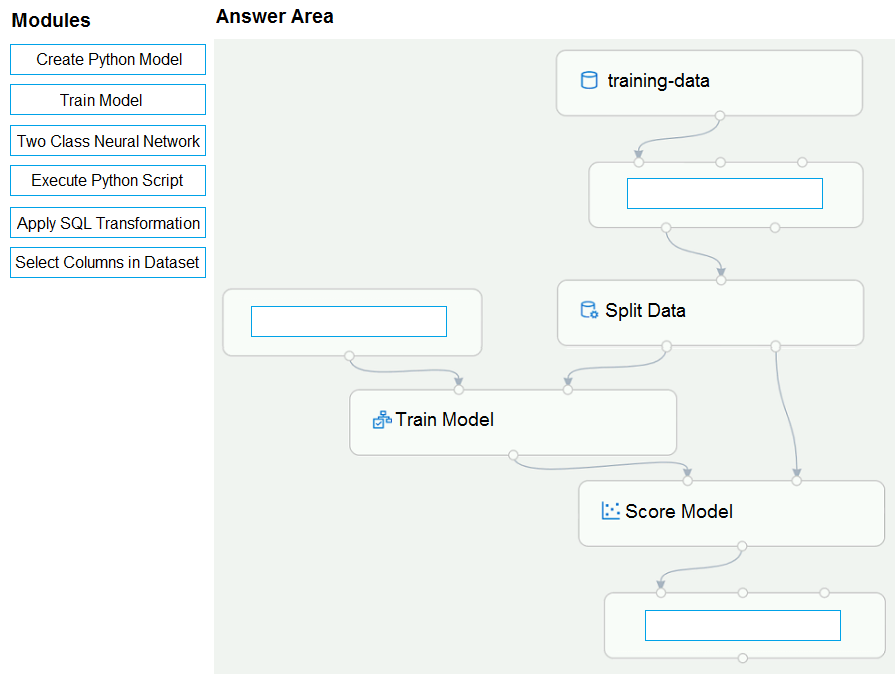Select the Create Python Model module
This screenshot has height=675, width=895.
pos(108,59)
